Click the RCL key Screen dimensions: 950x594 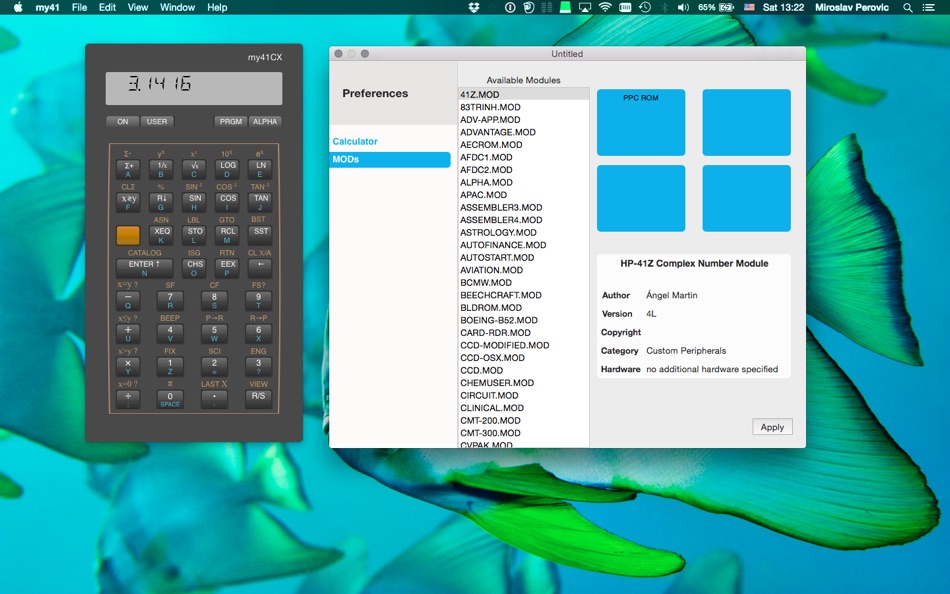coord(228,235)
